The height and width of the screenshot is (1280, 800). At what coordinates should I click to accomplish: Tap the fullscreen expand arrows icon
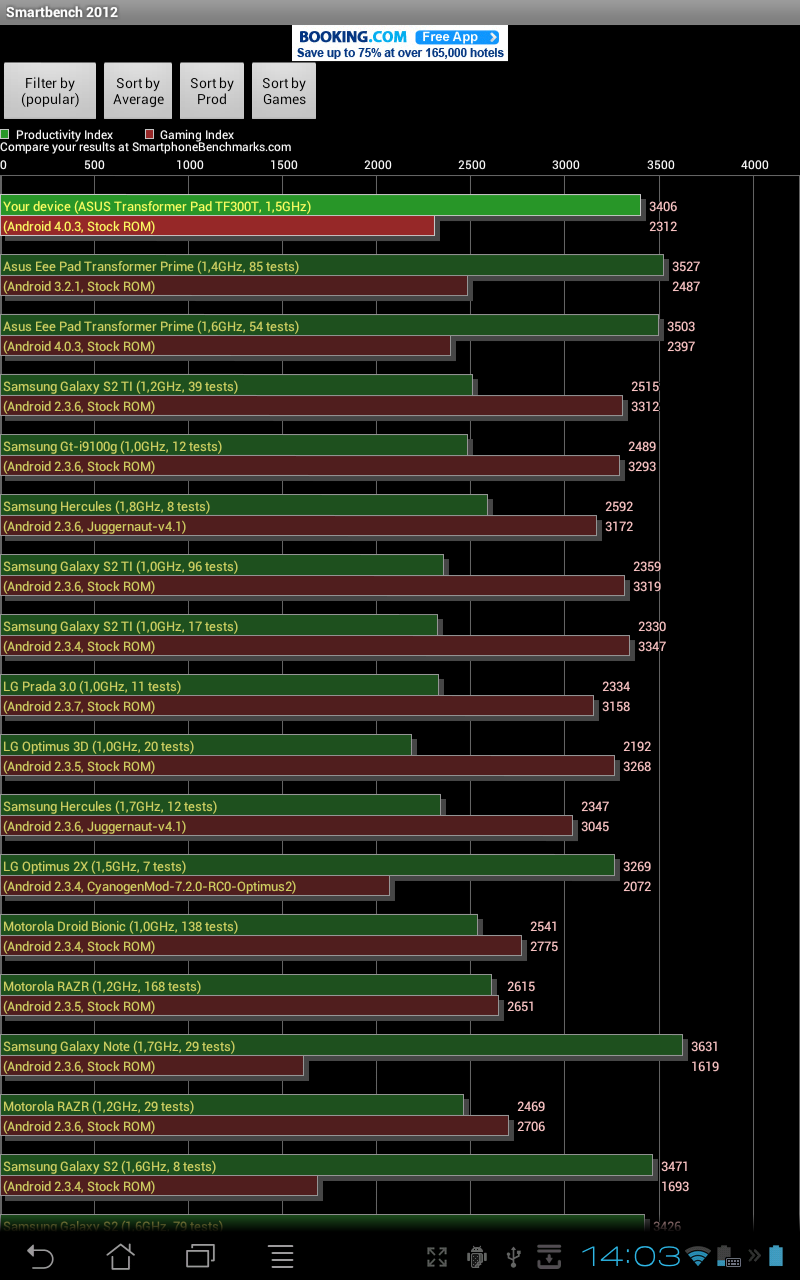pos(437,1257)
